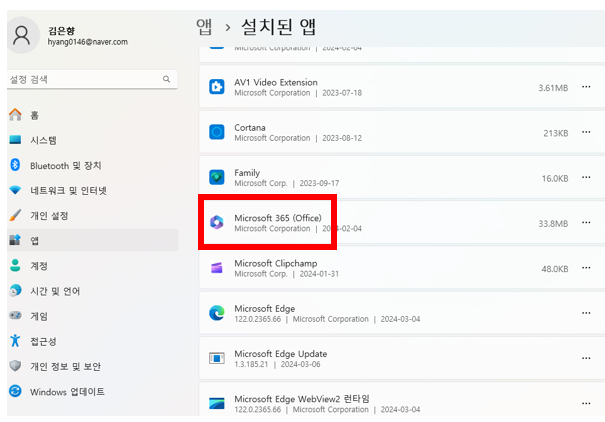Click the Home house icon in sidebar
Screen dimensions: 605x422
pos(15,115)
